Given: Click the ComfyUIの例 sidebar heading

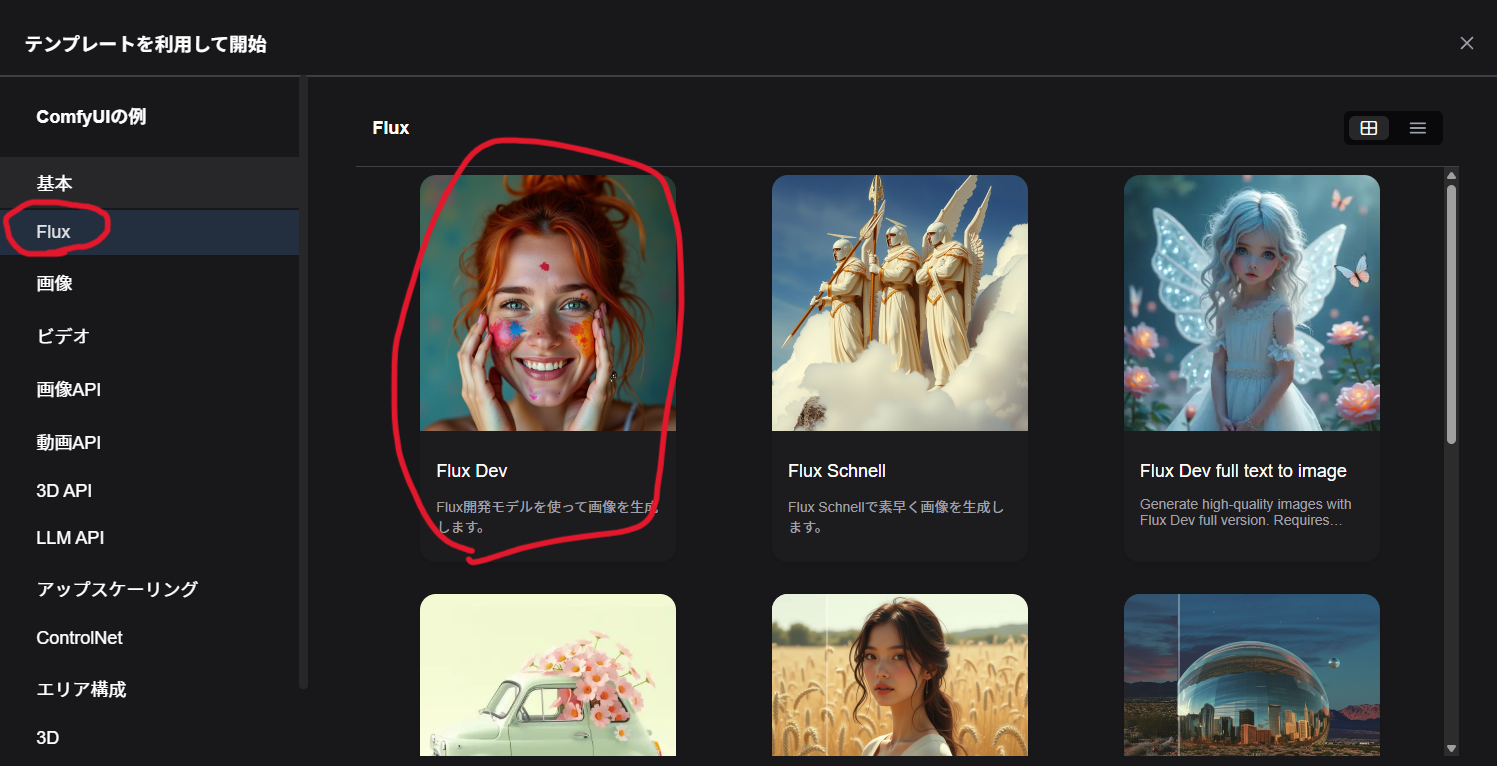Looking at the screenshot, I should click(91, 117).
